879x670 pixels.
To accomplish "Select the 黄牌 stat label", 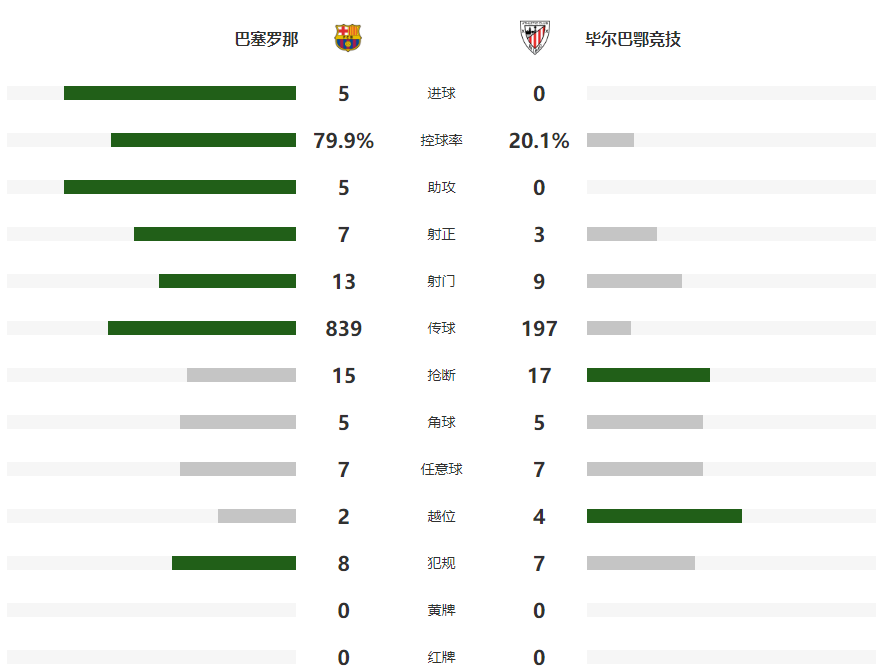I will 441,610.
